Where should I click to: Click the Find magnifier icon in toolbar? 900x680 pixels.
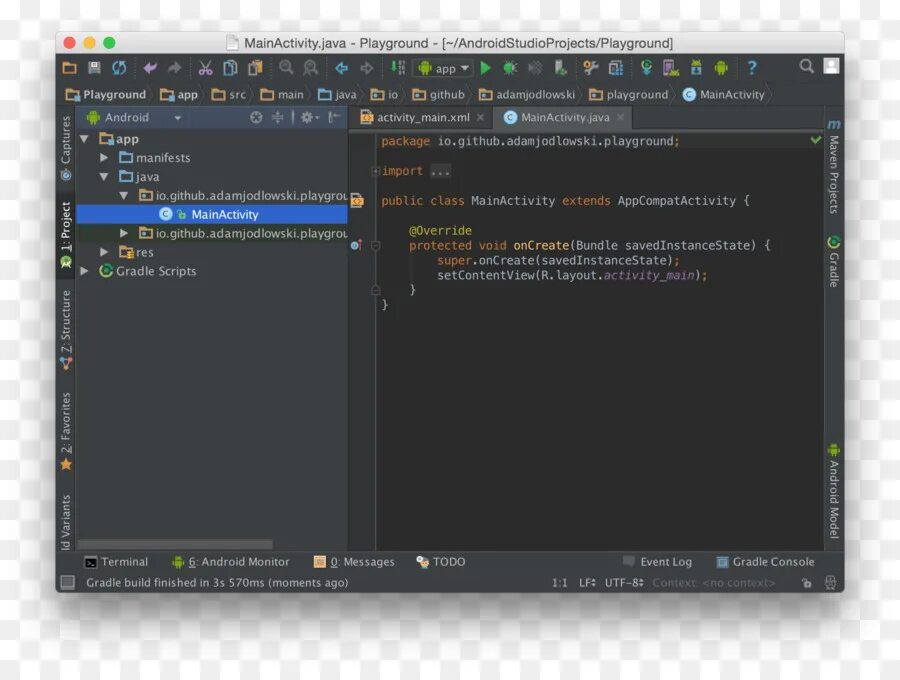(286, 68)
